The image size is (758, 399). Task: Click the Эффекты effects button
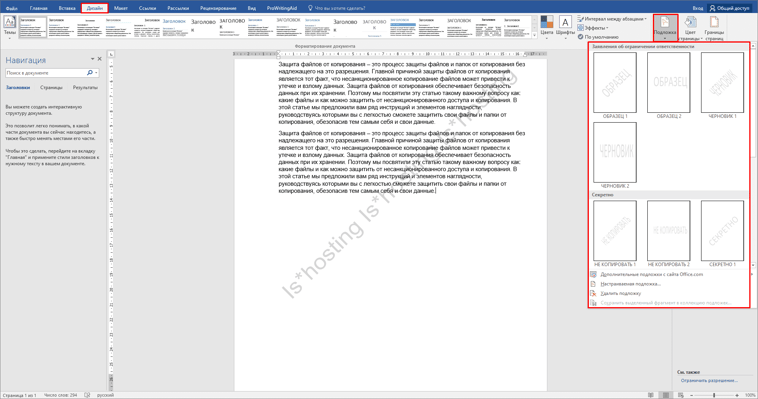(x=593, y=28)
